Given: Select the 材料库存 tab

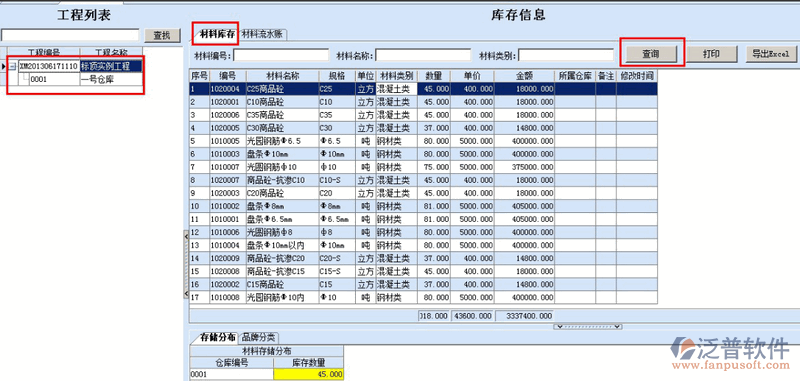Looking at the screenshot, I should pos(217,35).
